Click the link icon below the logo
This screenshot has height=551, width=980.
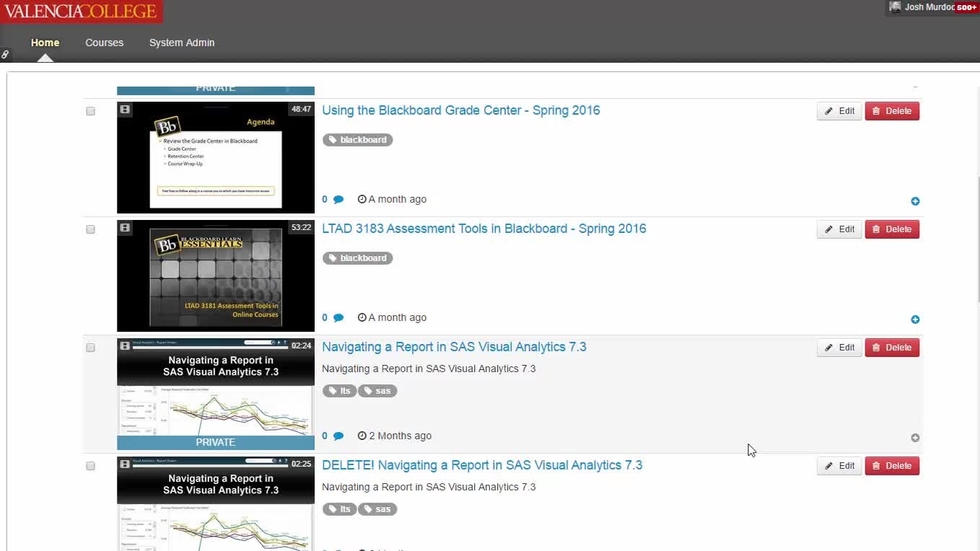point(5,55)
